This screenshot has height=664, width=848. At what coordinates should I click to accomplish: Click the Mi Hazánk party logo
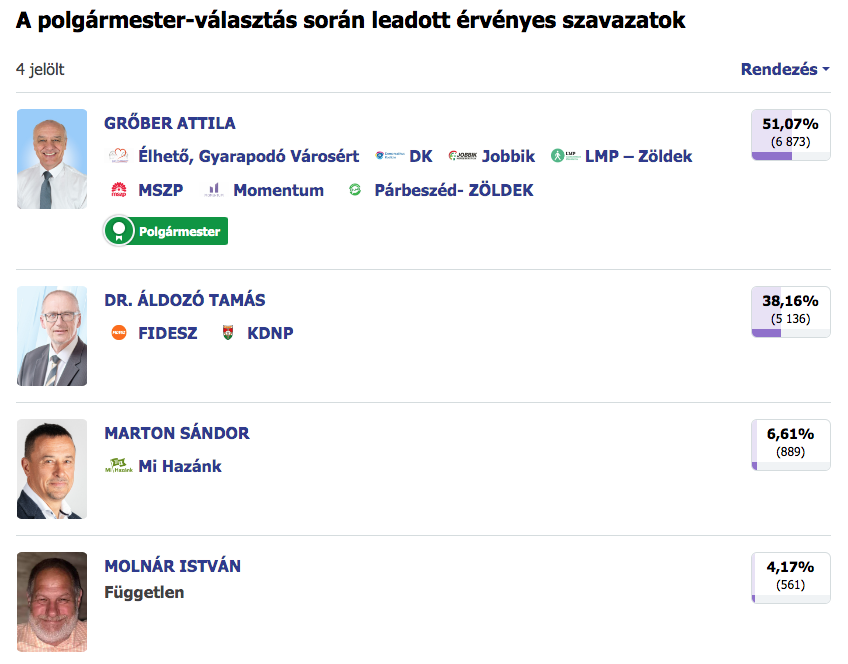[x=119, y=466]
